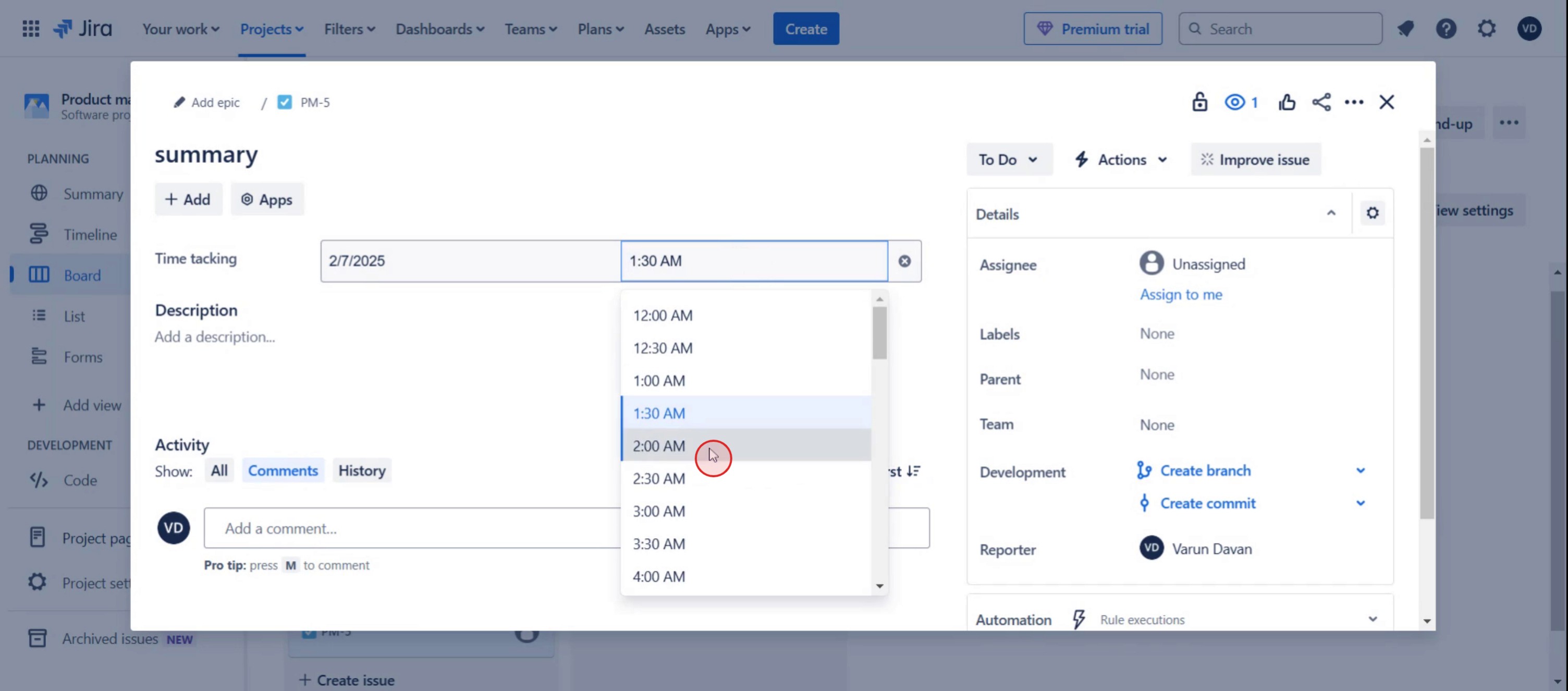Toggle the watch issue eye icon
This screenshot has height=691, width=1568.
1235,102
